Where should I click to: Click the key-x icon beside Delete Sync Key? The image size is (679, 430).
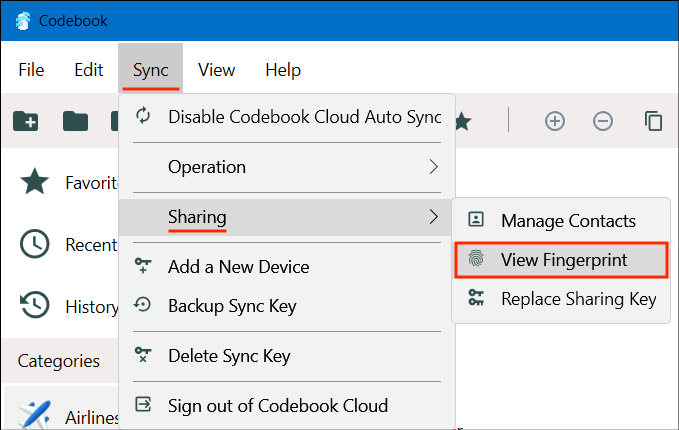pos(143,355)
